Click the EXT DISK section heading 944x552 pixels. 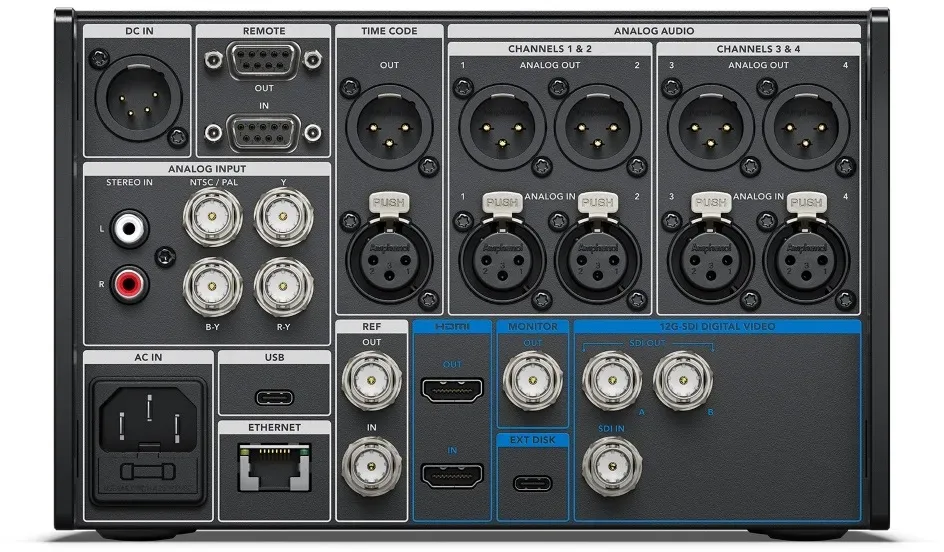(532, 440)
